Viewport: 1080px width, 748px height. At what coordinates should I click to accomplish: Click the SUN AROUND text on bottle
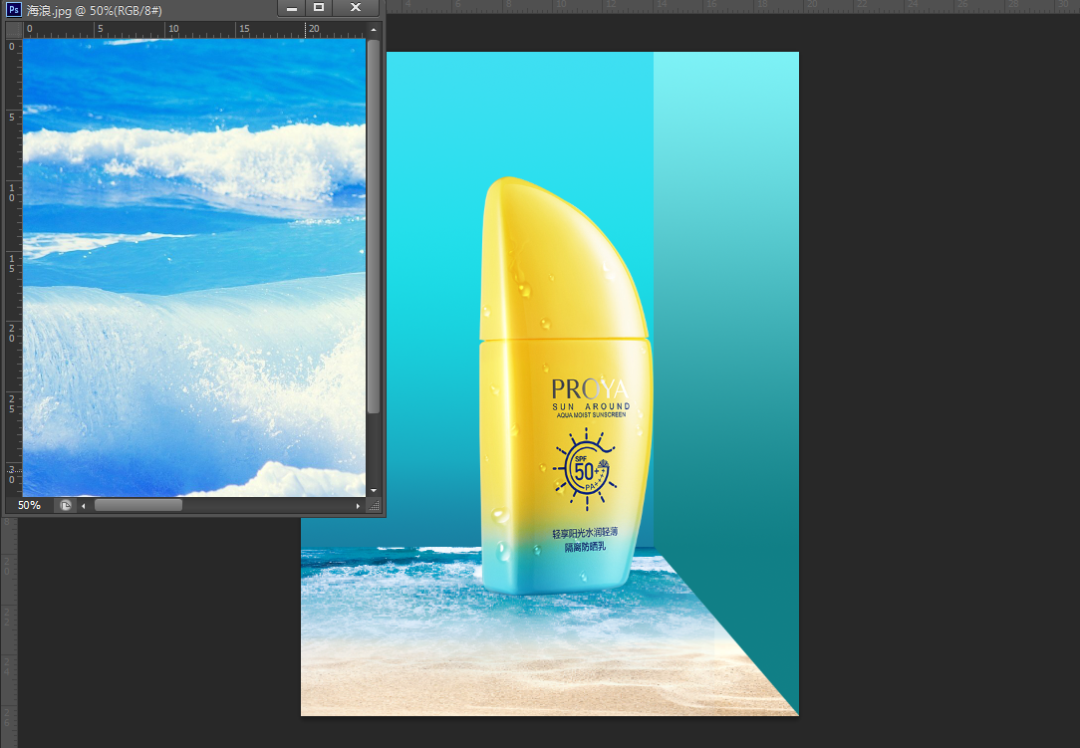tap(591, 406)
